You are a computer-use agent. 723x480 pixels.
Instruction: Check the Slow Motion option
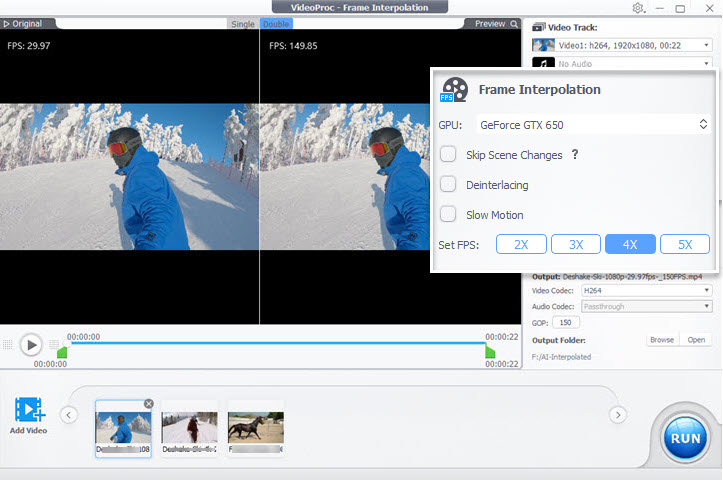click(x=449, y=214)
